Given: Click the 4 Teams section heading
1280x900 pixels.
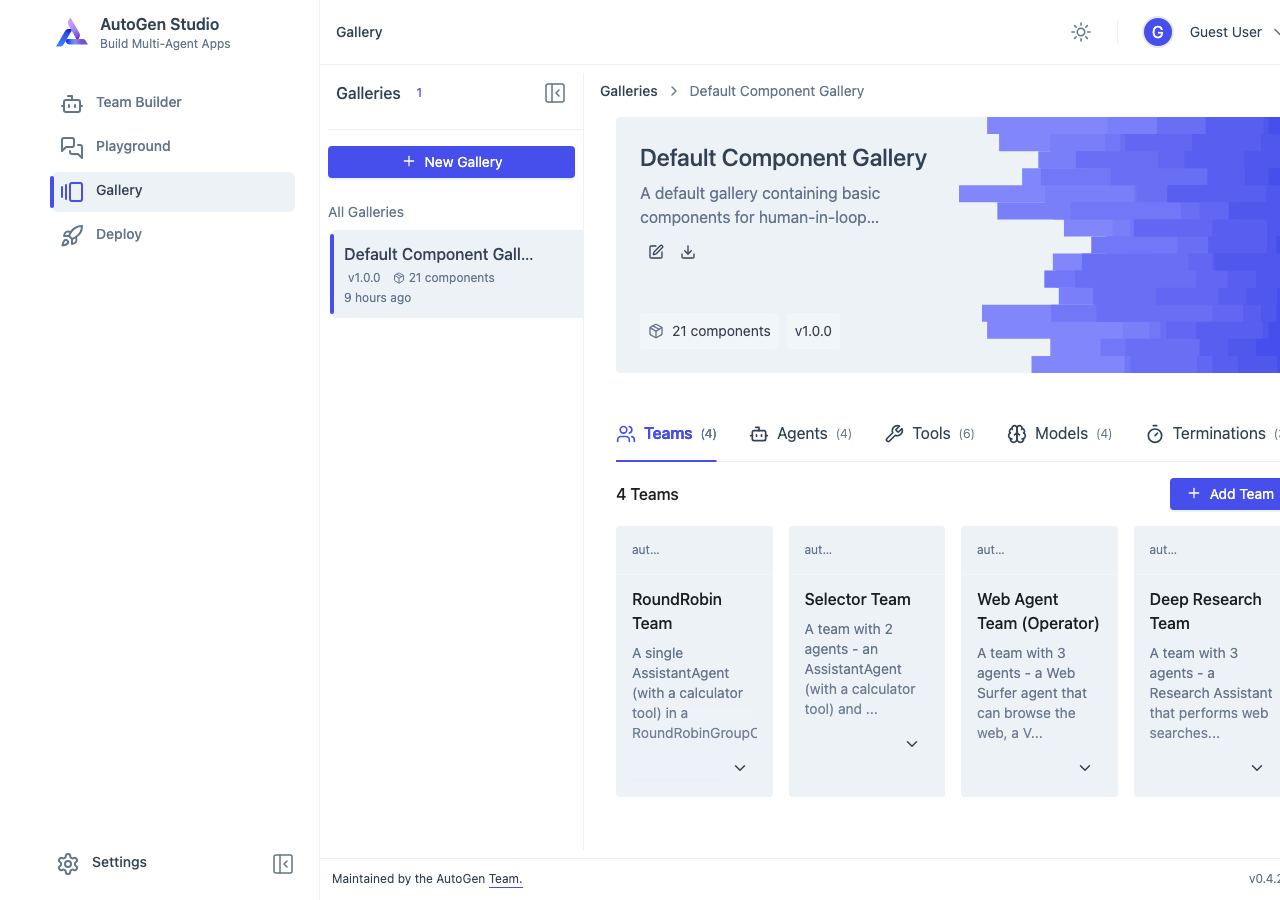Looking at the screenshot, I should pos(647,494).
